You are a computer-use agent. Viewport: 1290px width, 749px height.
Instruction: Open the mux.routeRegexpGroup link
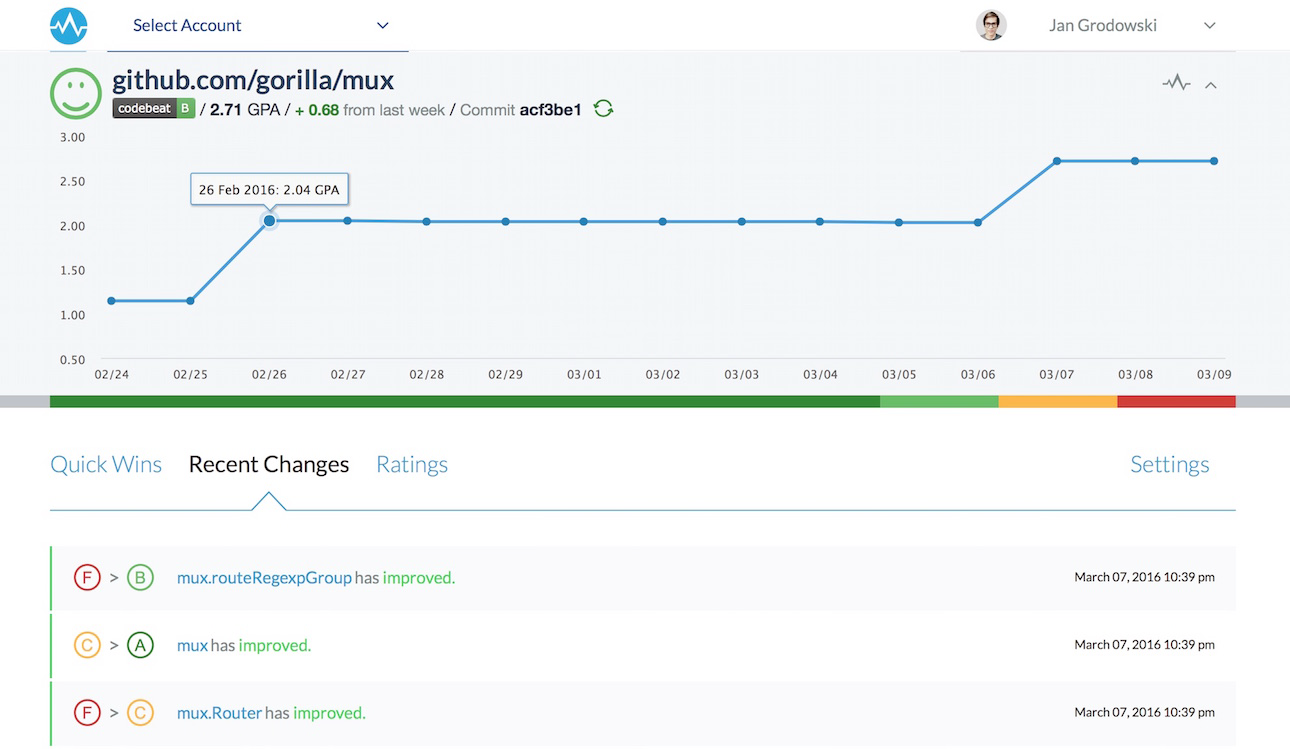tap(264, 578)
